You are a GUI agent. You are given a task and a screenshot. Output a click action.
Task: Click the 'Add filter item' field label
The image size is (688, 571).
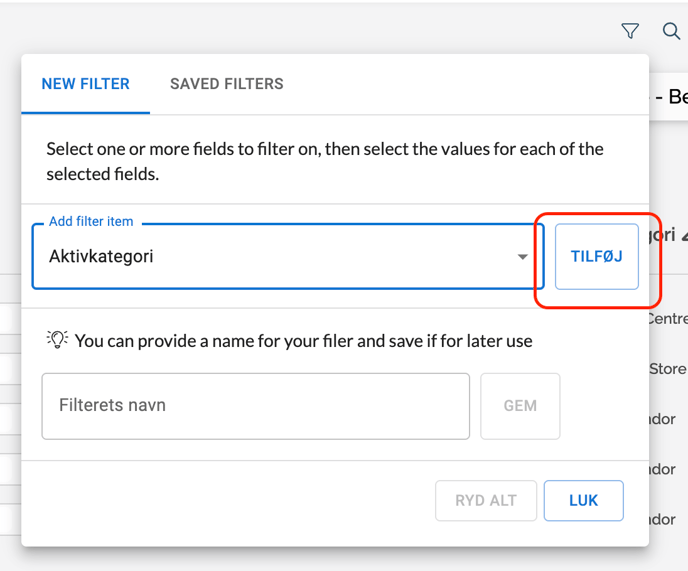coord(91,221)
